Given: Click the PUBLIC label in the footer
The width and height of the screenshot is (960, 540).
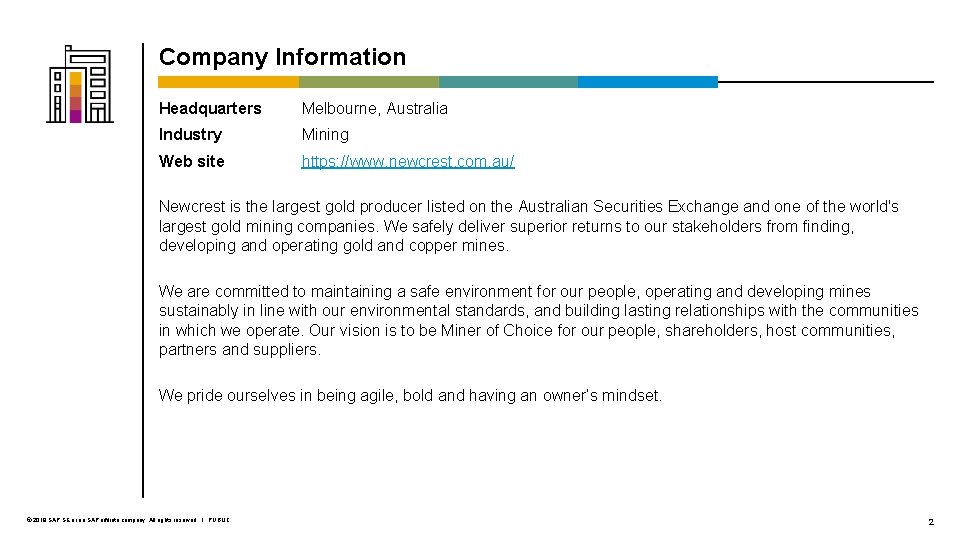Looking at the screenshot, I should pyautogui.click(x=219, y=520).
